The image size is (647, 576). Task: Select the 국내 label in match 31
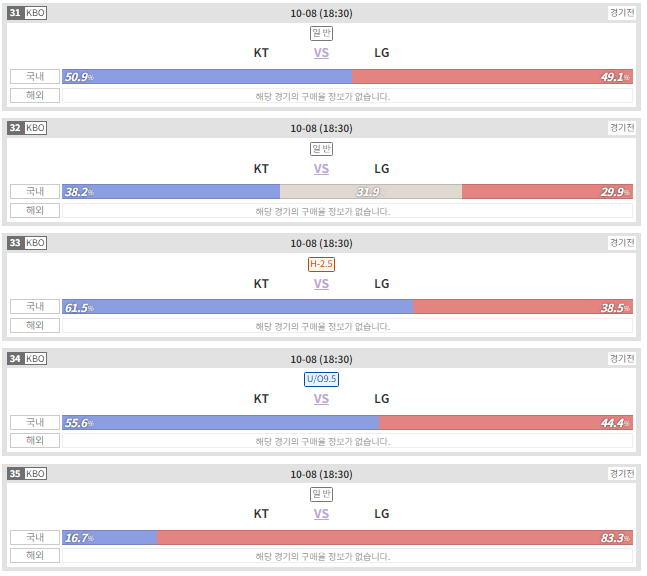click(x=35, y=77)
